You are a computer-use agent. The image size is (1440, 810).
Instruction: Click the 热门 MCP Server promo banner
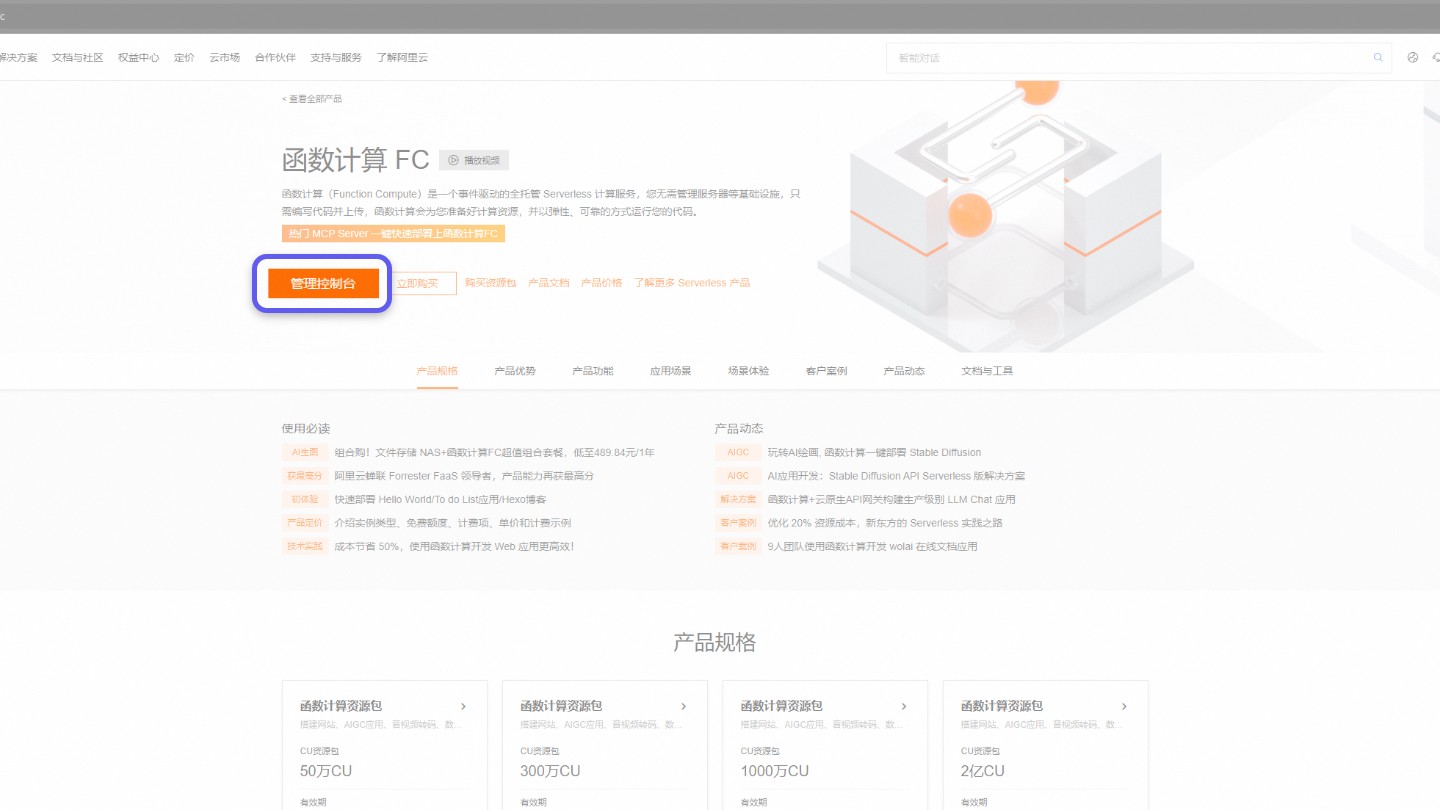[x=393, y=234]
